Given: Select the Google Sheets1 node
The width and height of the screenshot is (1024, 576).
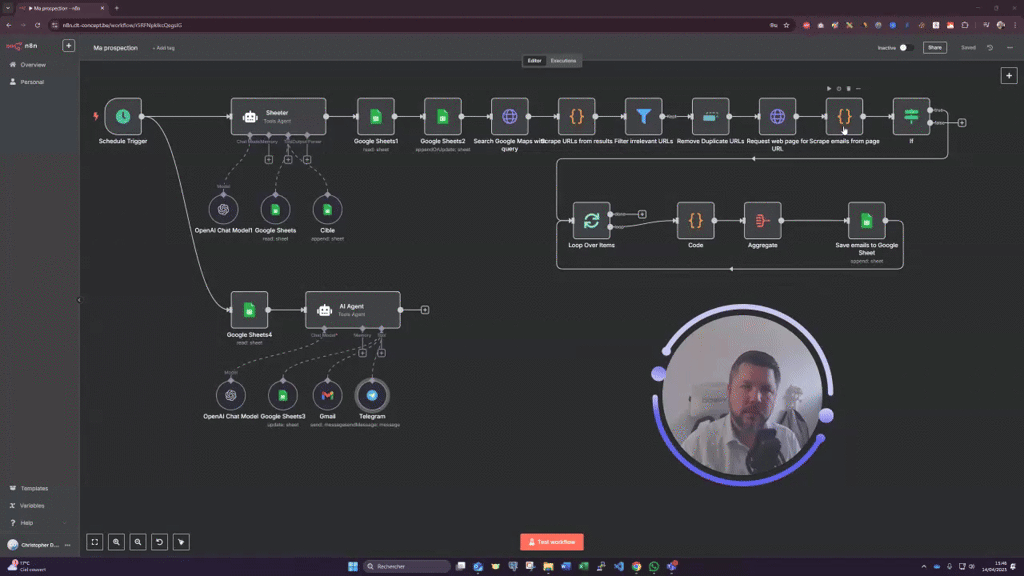Looking at the screenshot, I should (x=376, y=116).
